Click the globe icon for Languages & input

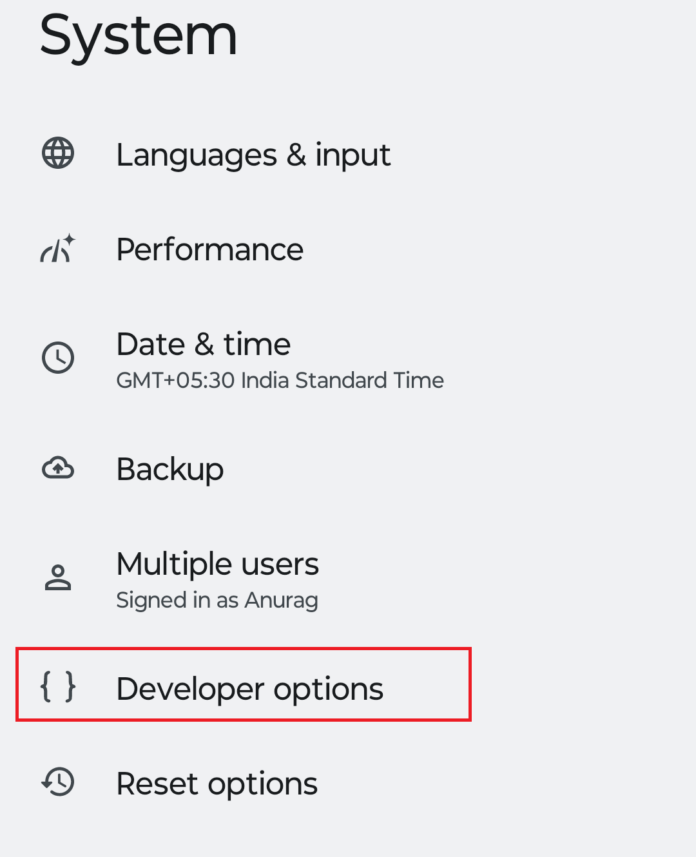58,154
